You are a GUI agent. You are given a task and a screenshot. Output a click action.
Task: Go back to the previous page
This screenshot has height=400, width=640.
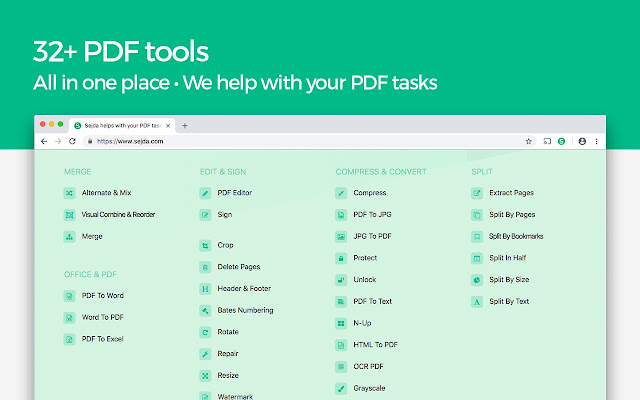coord(44,141)
